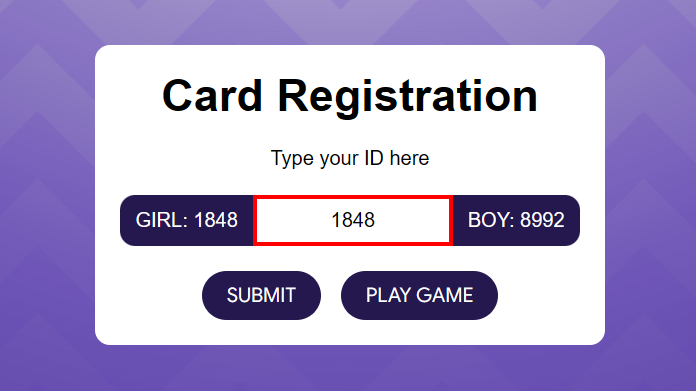Screen dimensions: 696x391
Task: Click the word 'Card' in the title
Action: (x=212, y=96)
